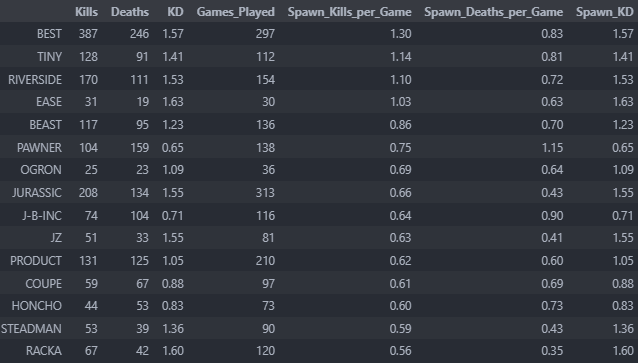Screen dimensions: 638x363
Task: Click the J-B-INC row label
Action: pos(42,215)
